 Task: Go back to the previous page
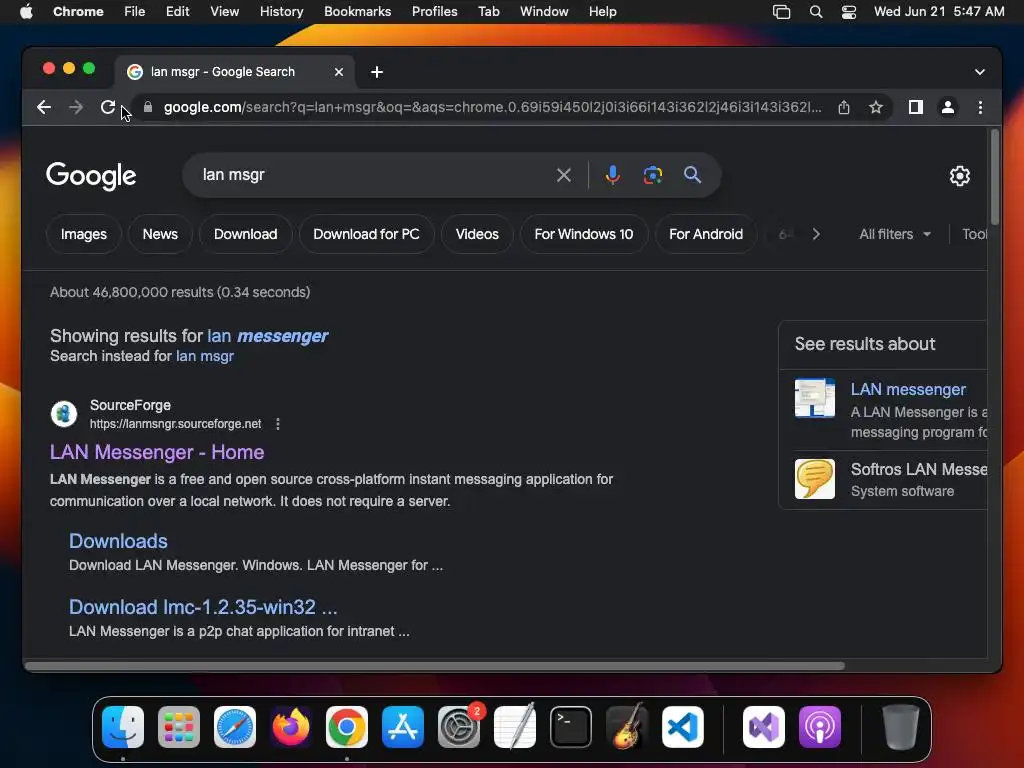point(44,107)
